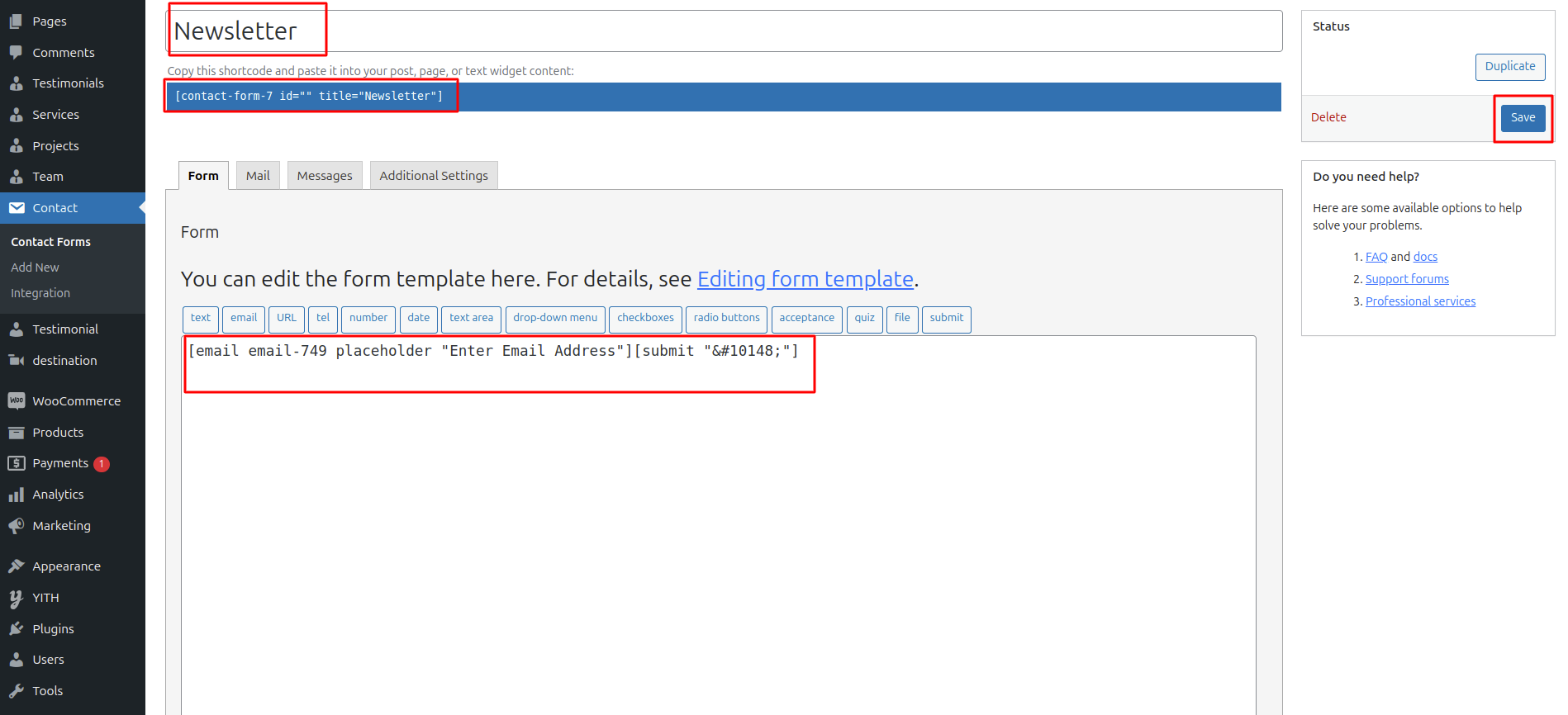The height and width of the screenshot is (715, 1568).
Task: Insert an email tag
Action: (244, 319)
